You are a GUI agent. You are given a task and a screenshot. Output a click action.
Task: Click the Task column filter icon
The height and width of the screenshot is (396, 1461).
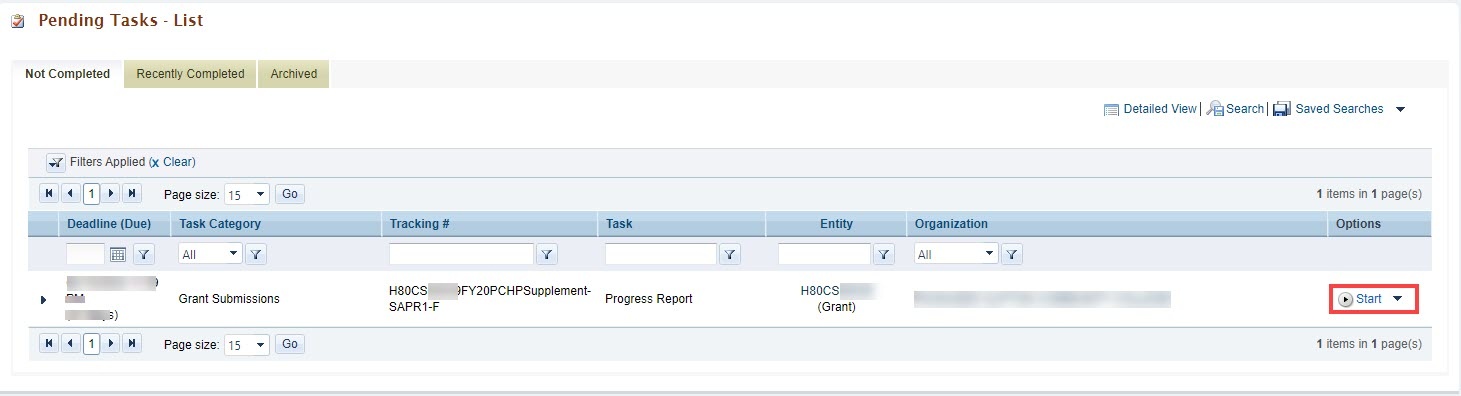[731, 255]
